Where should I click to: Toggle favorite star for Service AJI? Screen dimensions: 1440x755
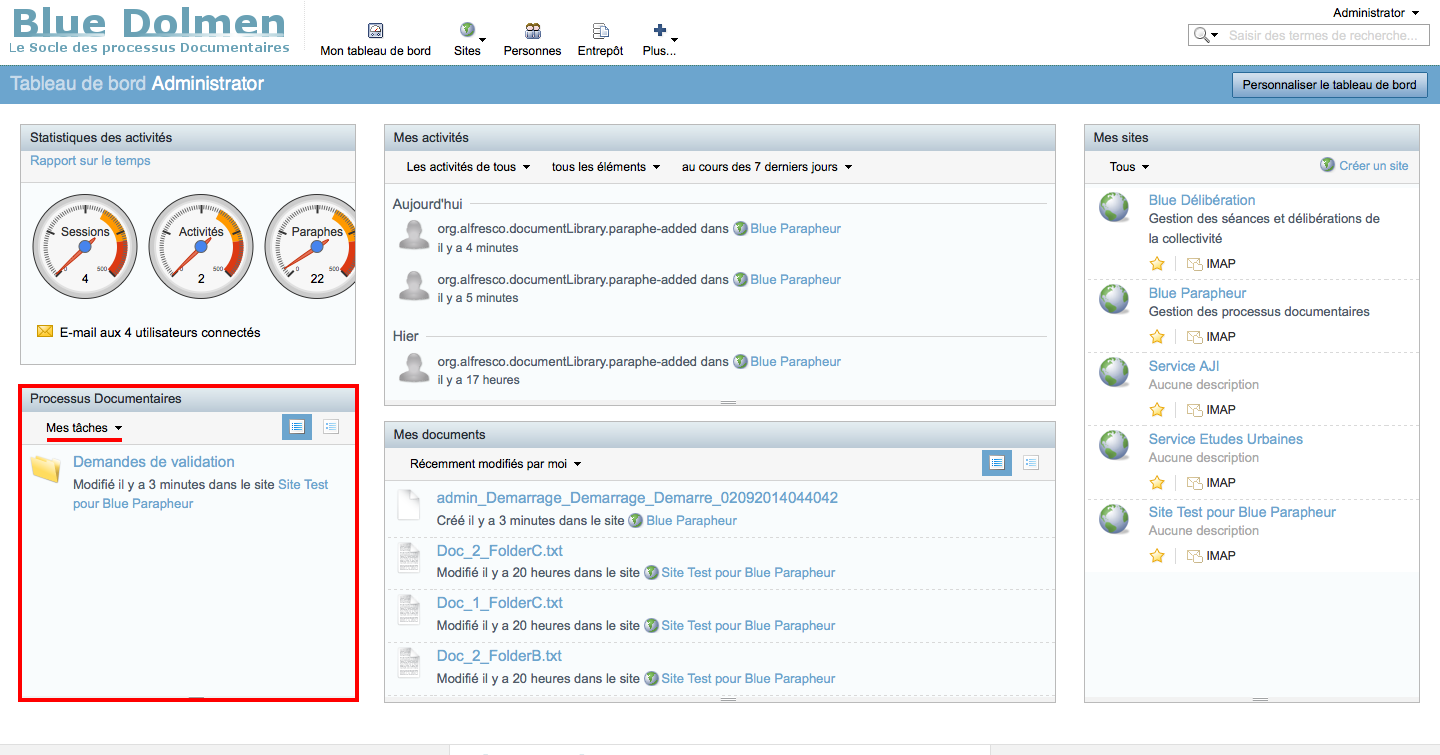[x=1157, y=410]
